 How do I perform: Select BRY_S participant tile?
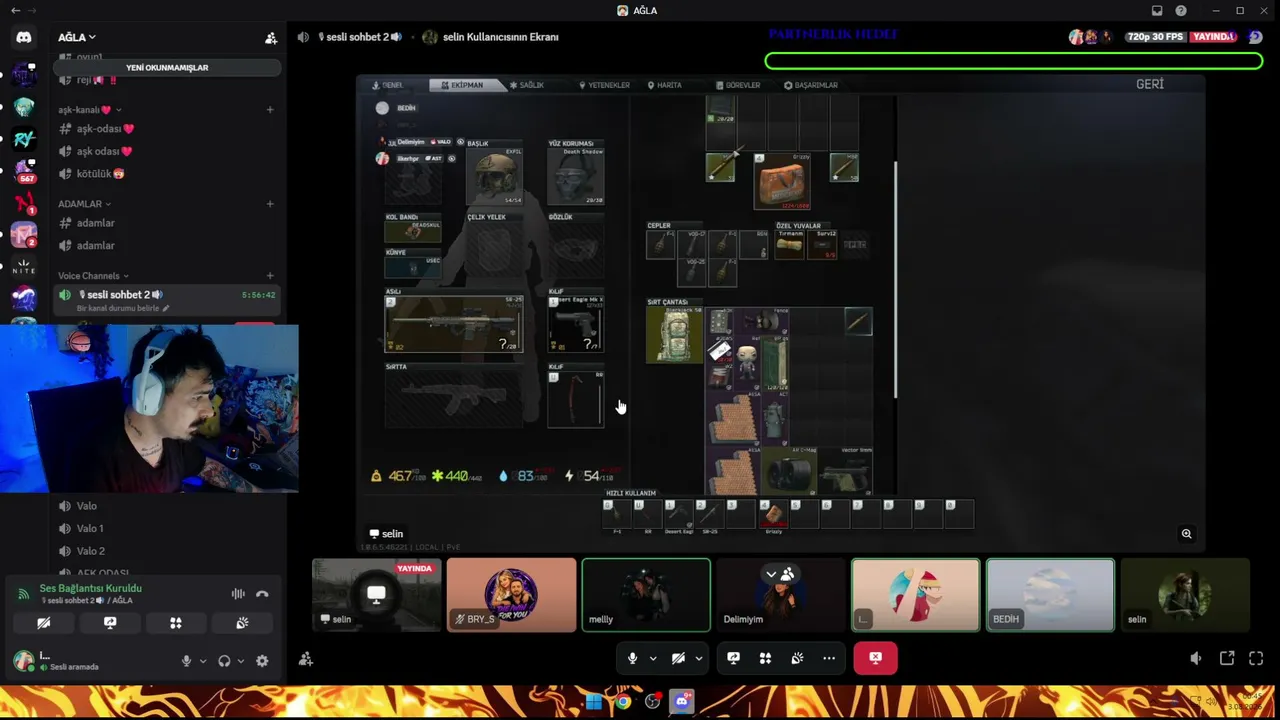point(511,595)
